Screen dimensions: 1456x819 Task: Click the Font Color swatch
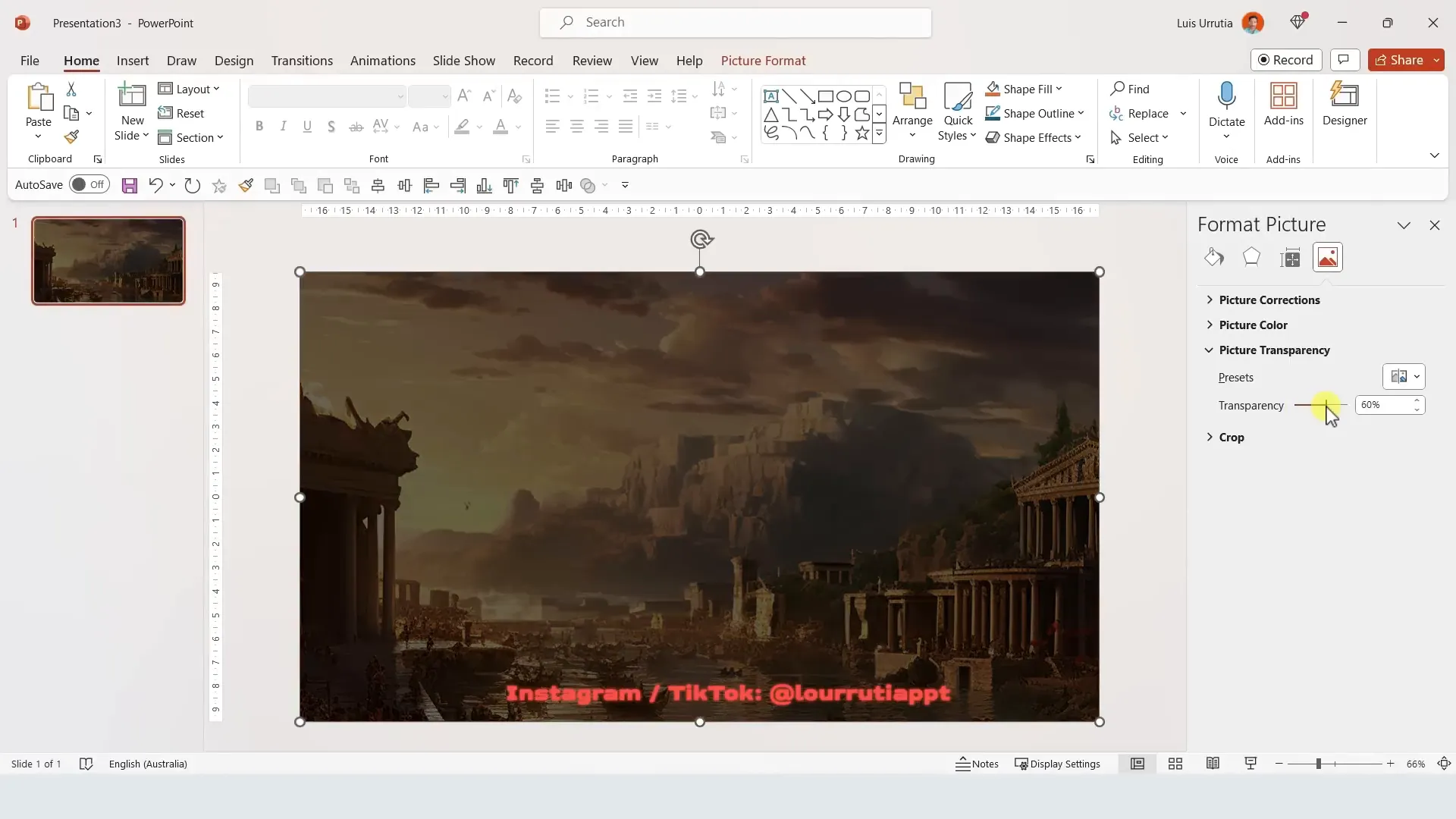tap(500, 127)
